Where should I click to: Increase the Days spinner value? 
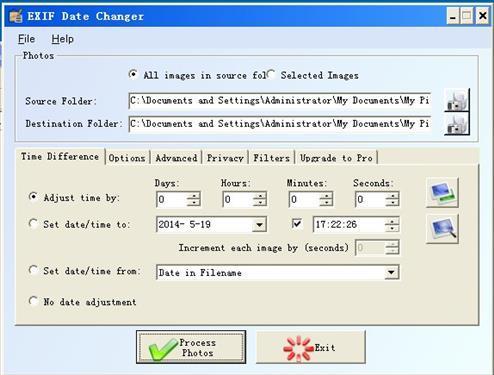pyautogui.click(x=193, y=196)
